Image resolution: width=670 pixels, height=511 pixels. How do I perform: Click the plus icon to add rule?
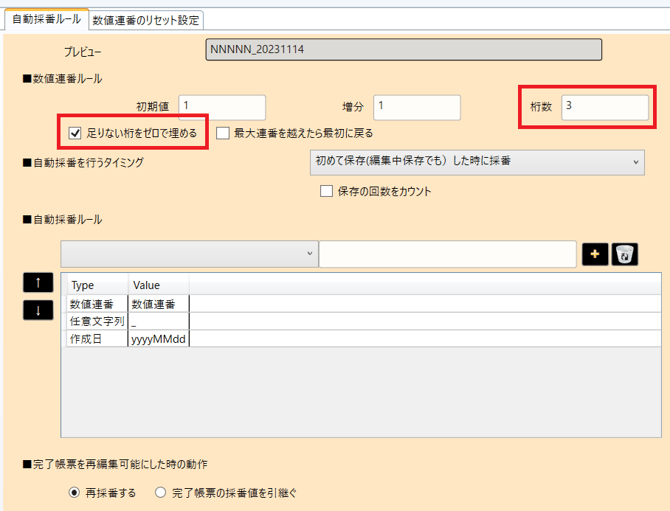point(594,255)
